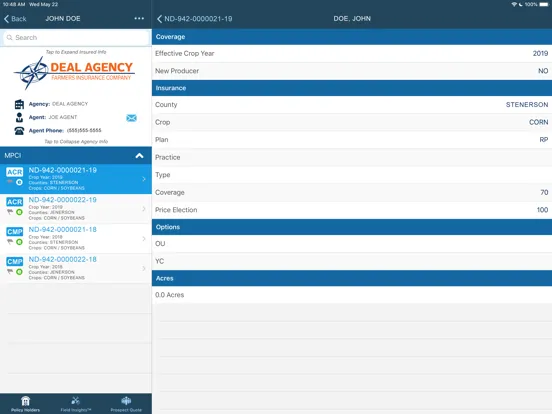Go back using the Back button
The height and width of the screenshot is (414, 552).
coord(15,19)
